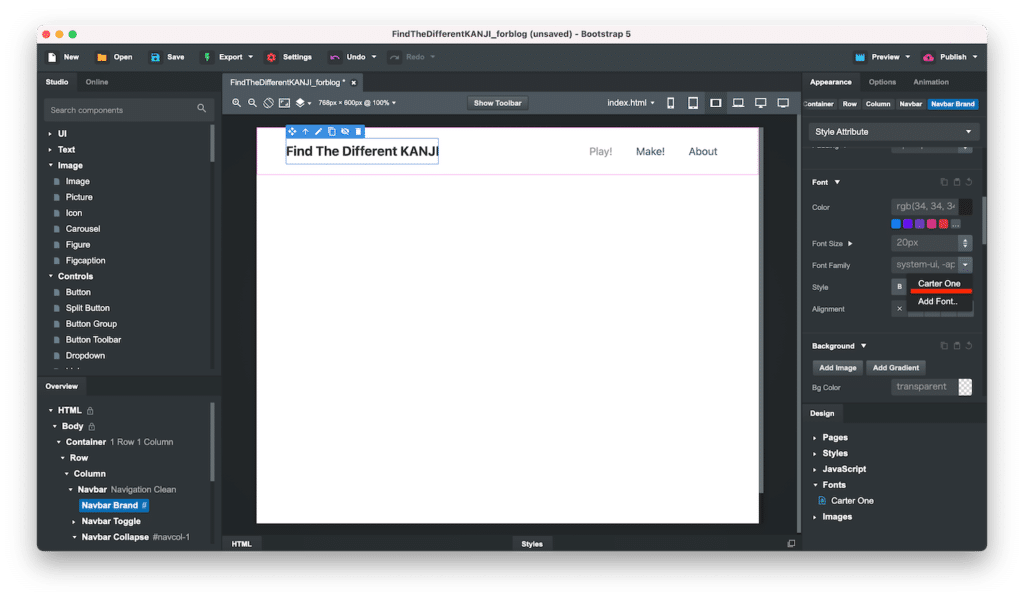Open the Style Attribute dropdown
The image size is (1024, 600).
pyautogui.click(x=893, y=132)
